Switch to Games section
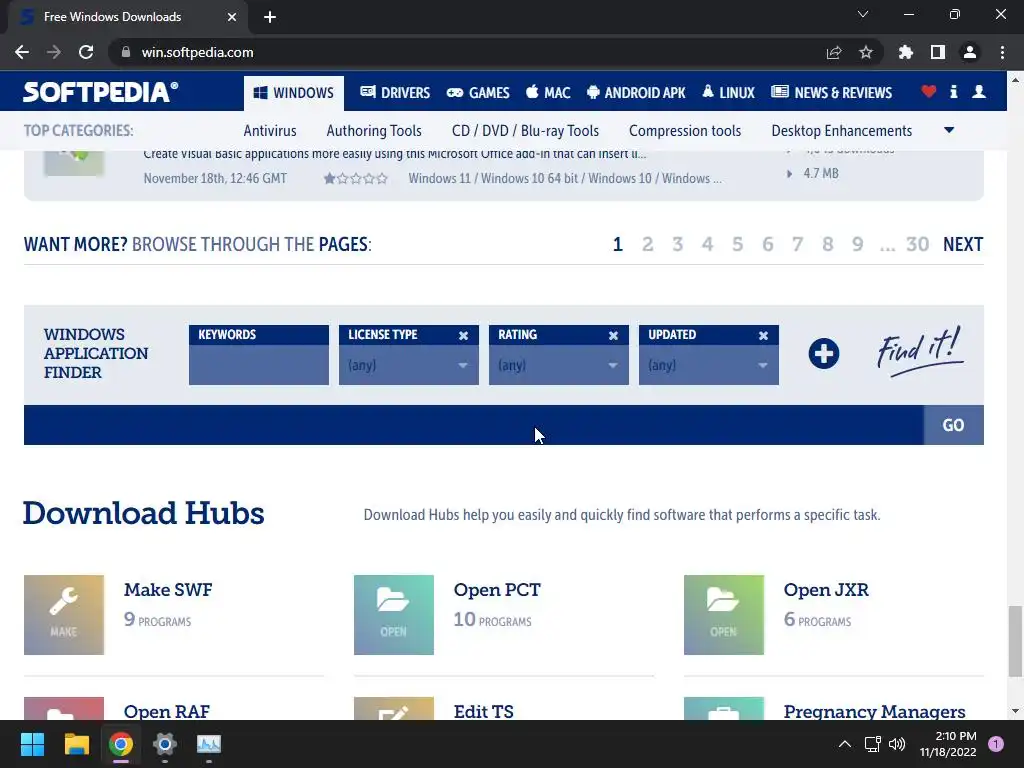 click(478, 93)
